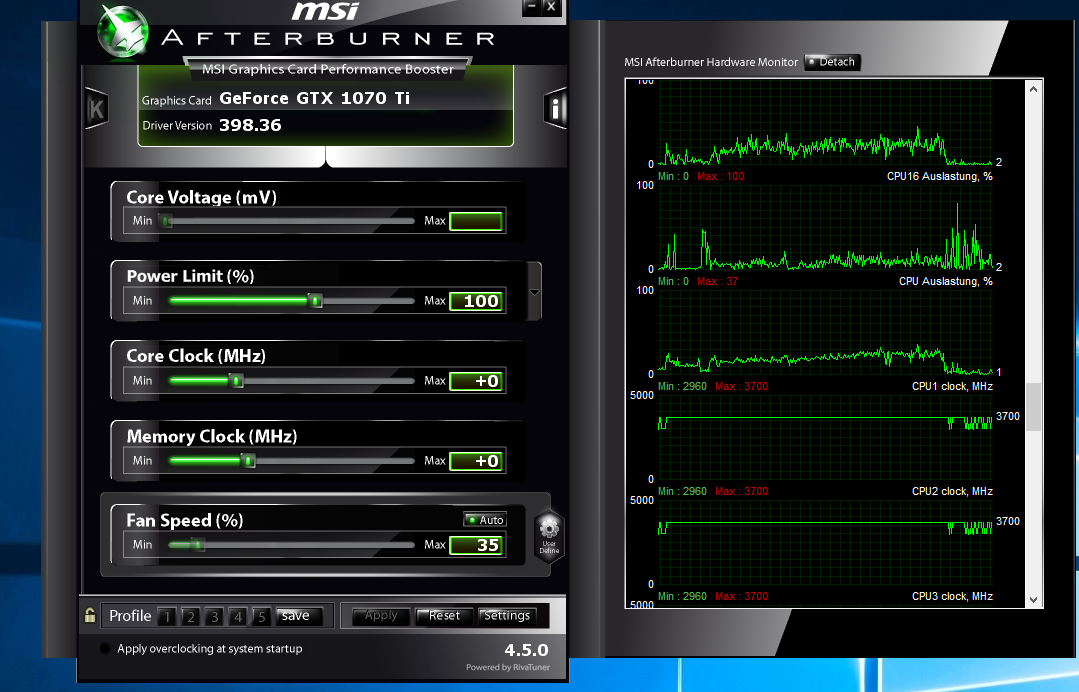This screenshot has height=692, width=1079.
Task: Click the Core Clock slider handle
Action: pyautogui.click(x=236, y=380)
